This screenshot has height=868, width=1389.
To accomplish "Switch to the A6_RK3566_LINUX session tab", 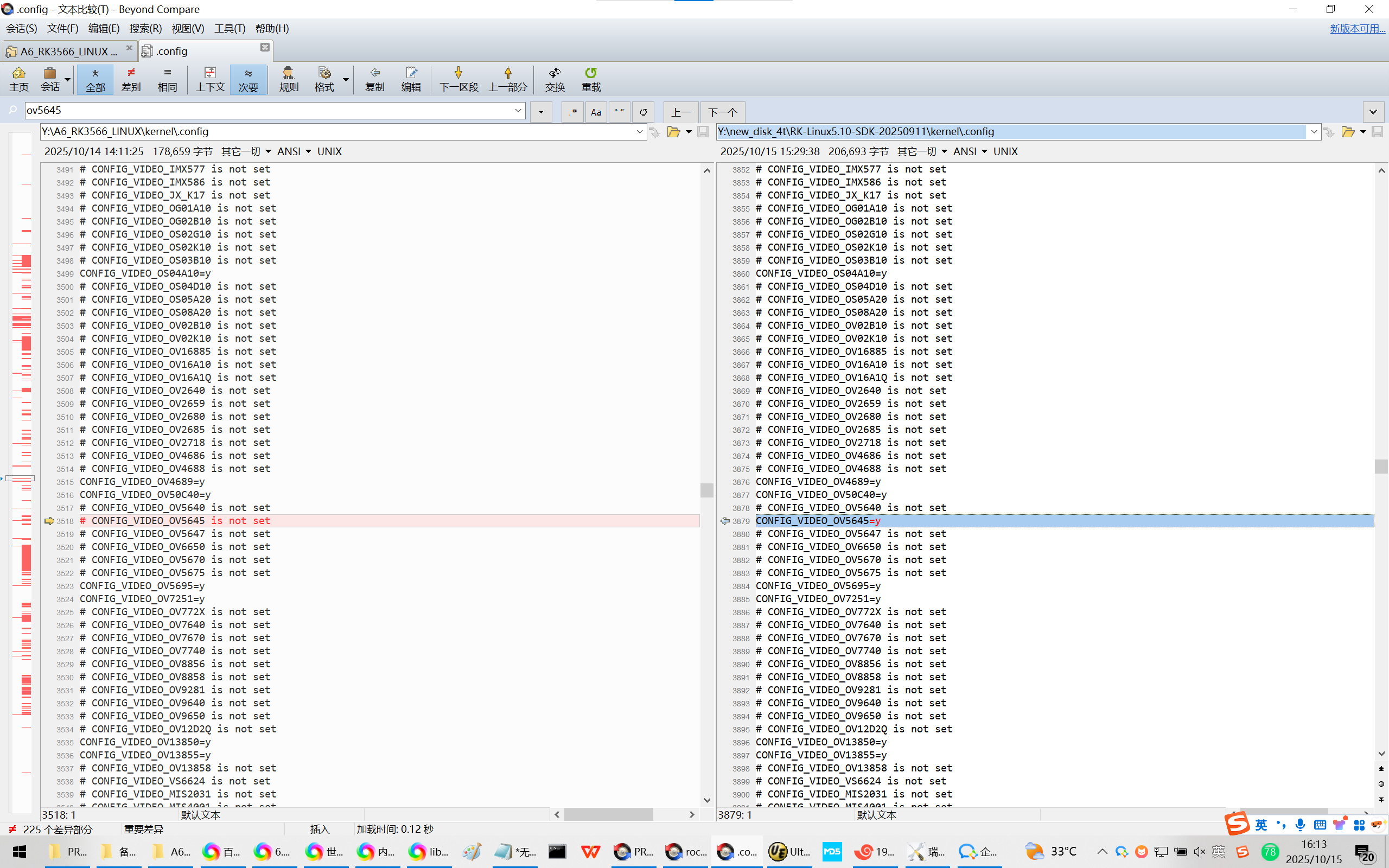I will coord(68,51).
